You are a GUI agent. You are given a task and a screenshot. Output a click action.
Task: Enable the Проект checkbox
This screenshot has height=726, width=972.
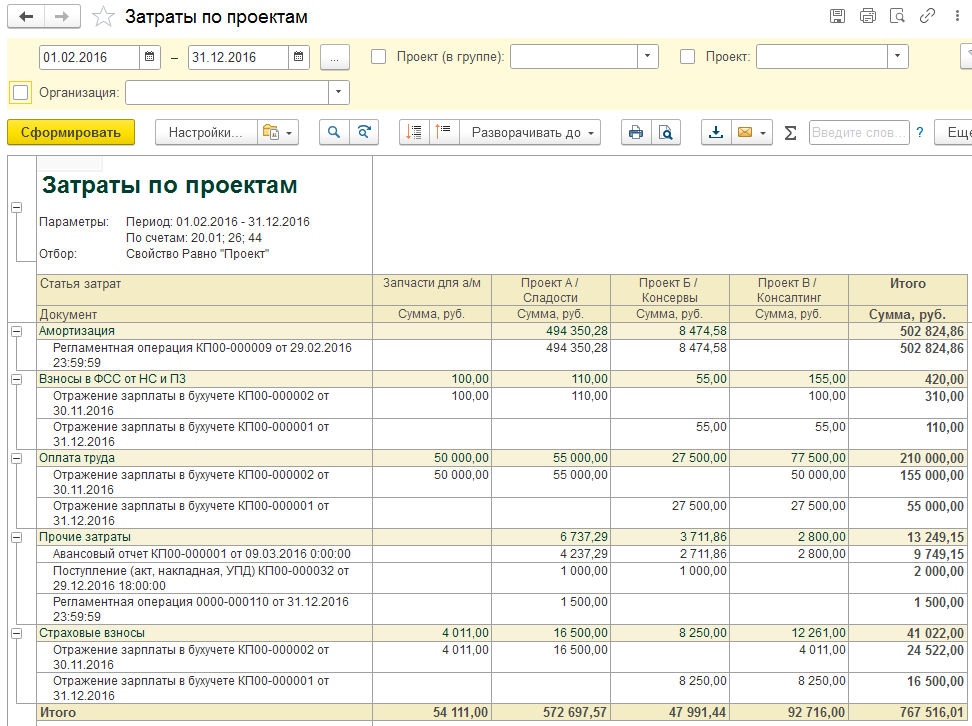[x=687, y=57]
